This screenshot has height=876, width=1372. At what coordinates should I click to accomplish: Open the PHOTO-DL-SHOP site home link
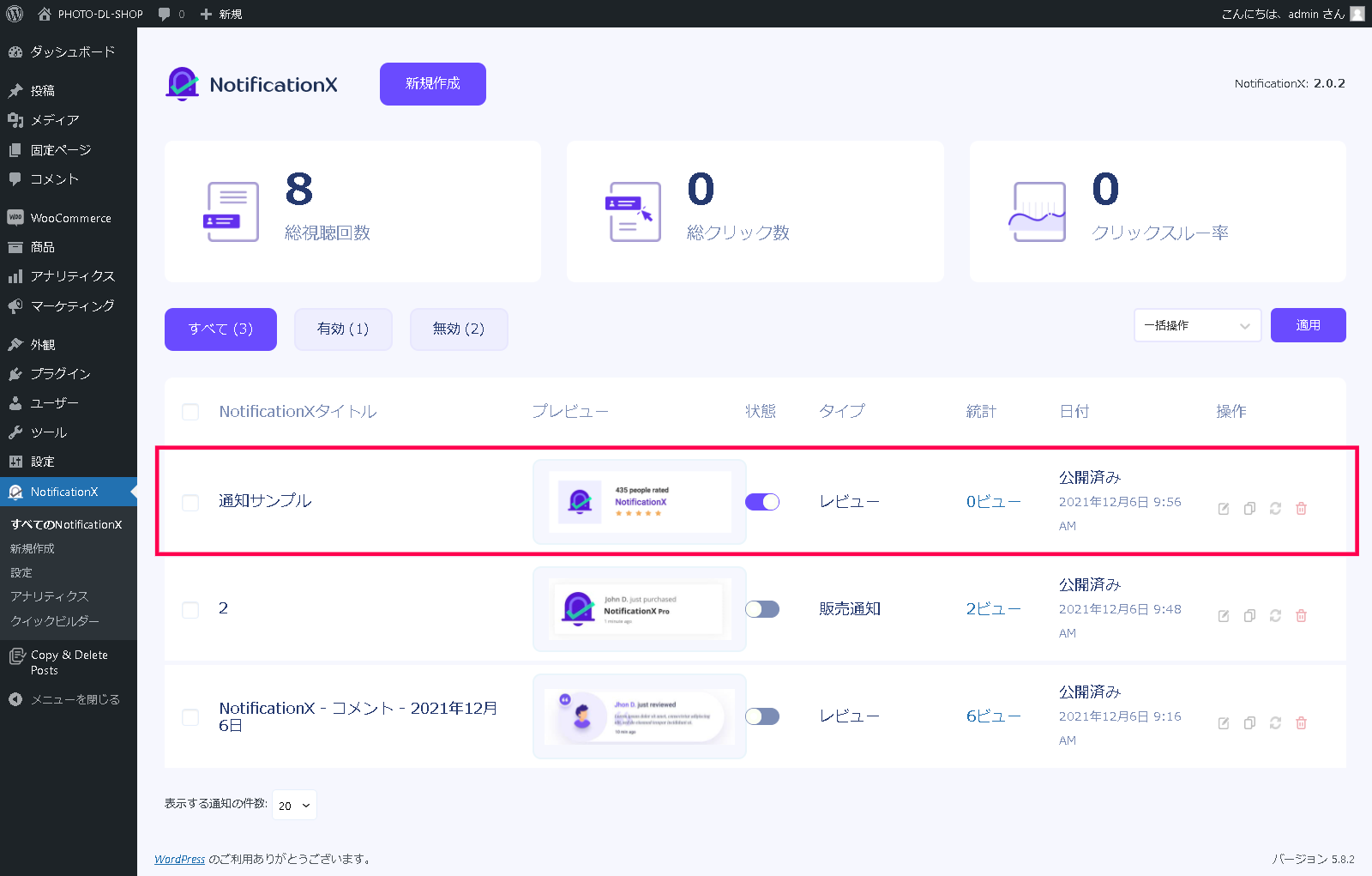pos(90,14)
